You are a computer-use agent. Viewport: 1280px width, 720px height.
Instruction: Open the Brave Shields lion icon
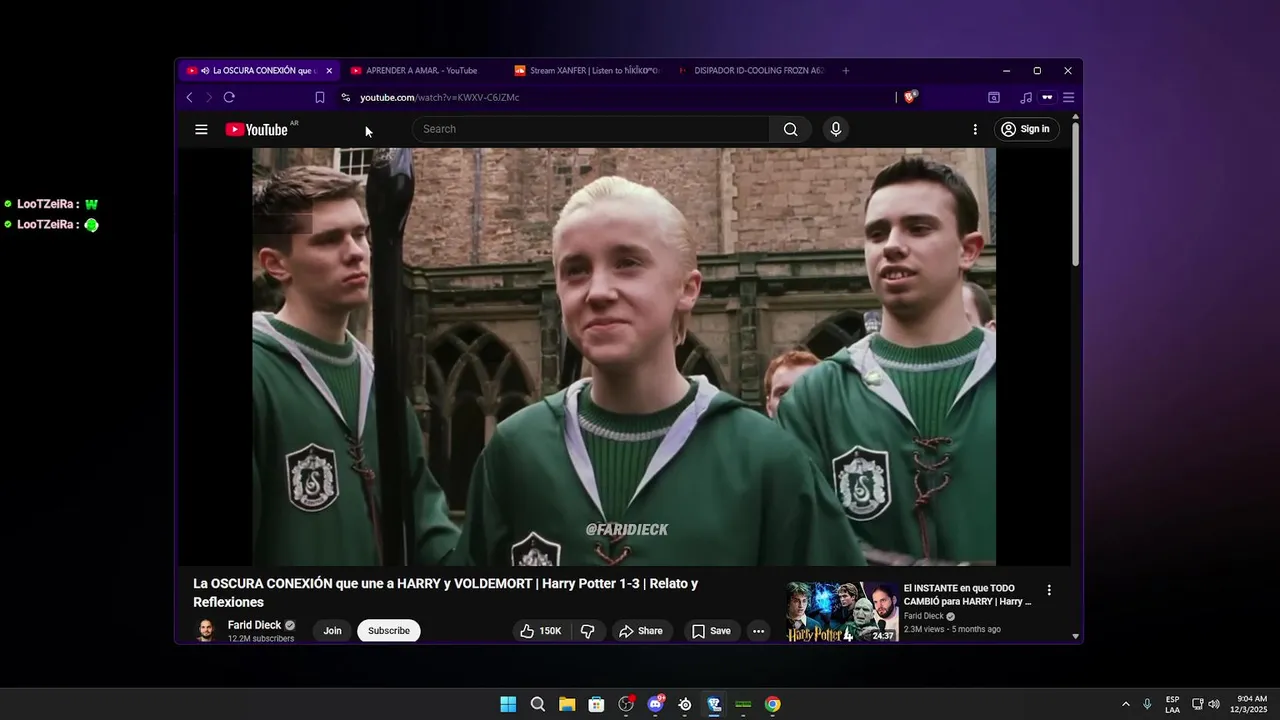click(x=910, y=97)
